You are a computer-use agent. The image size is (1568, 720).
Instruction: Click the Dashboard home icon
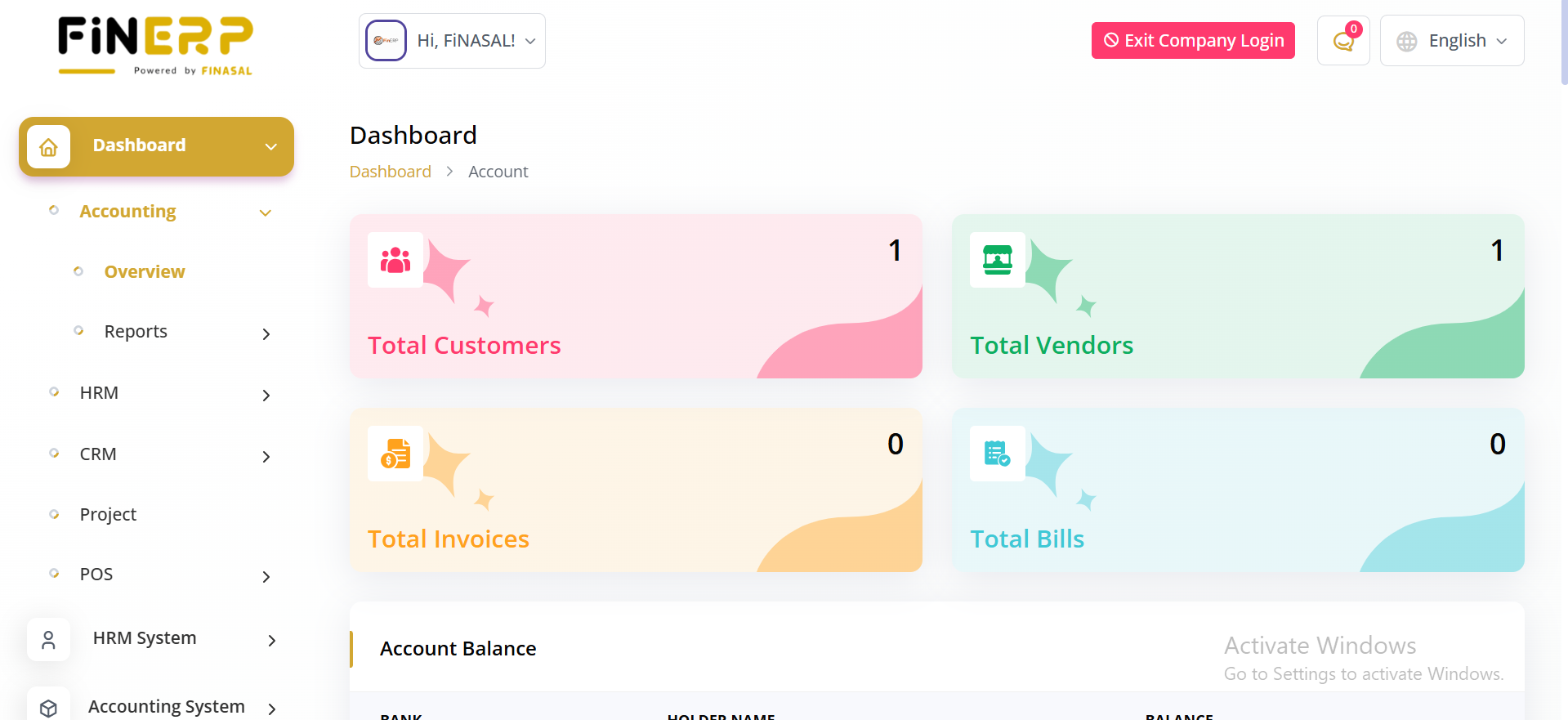(x=49, y=147)
